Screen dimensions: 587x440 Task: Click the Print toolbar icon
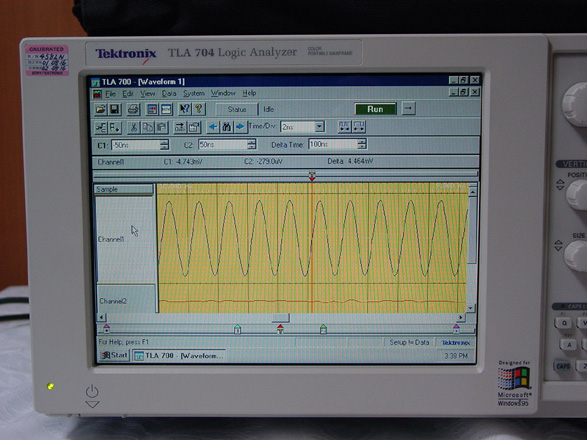point(133,109)
